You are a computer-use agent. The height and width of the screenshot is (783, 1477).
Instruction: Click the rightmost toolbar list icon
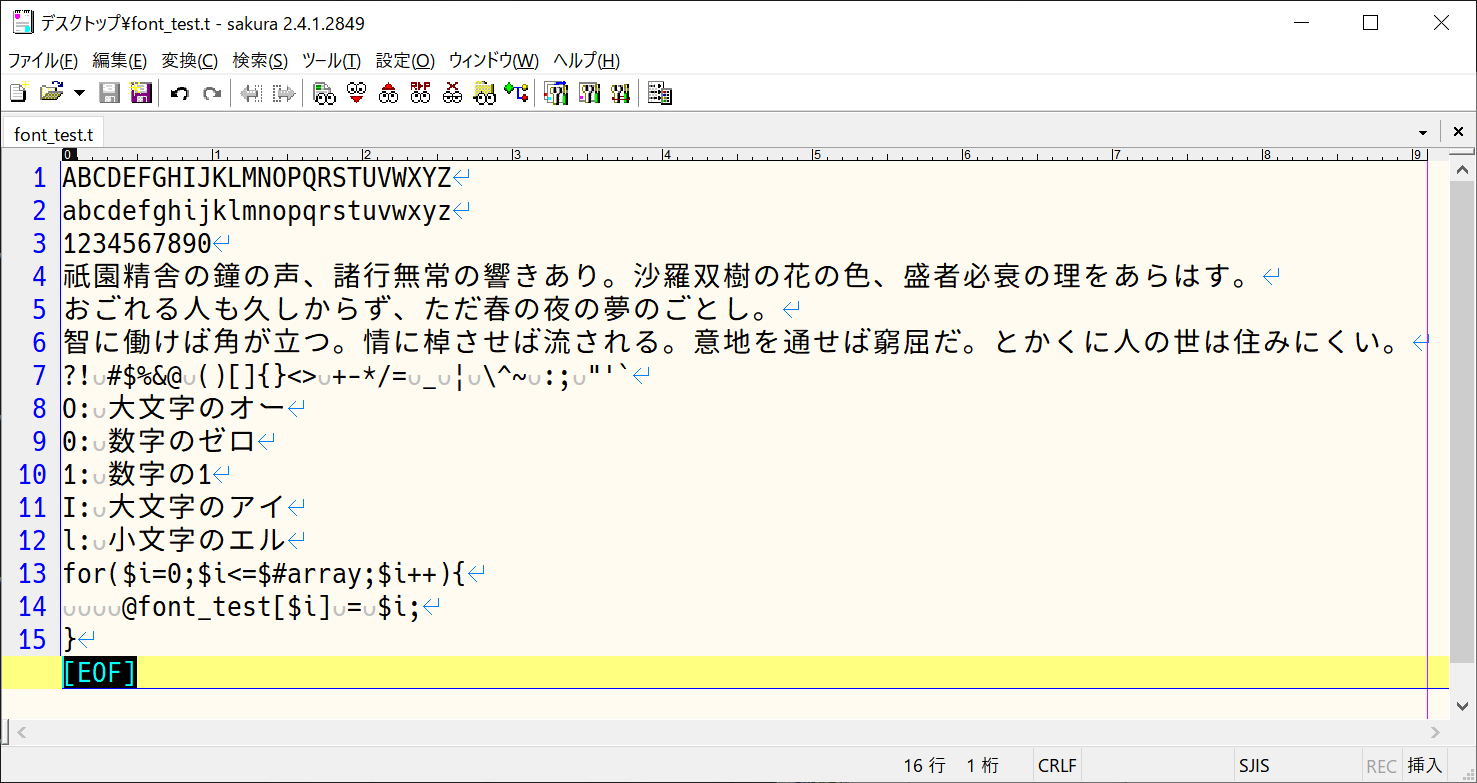(659, 94)
